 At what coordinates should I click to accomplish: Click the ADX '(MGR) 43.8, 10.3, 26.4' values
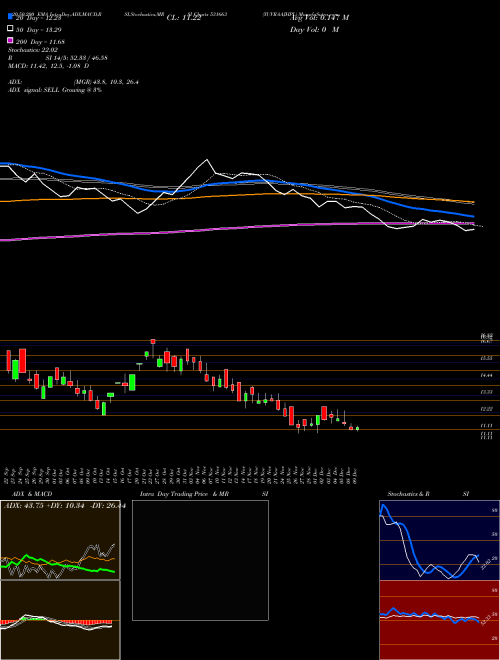pyautogui.click(x=106, y=82)
